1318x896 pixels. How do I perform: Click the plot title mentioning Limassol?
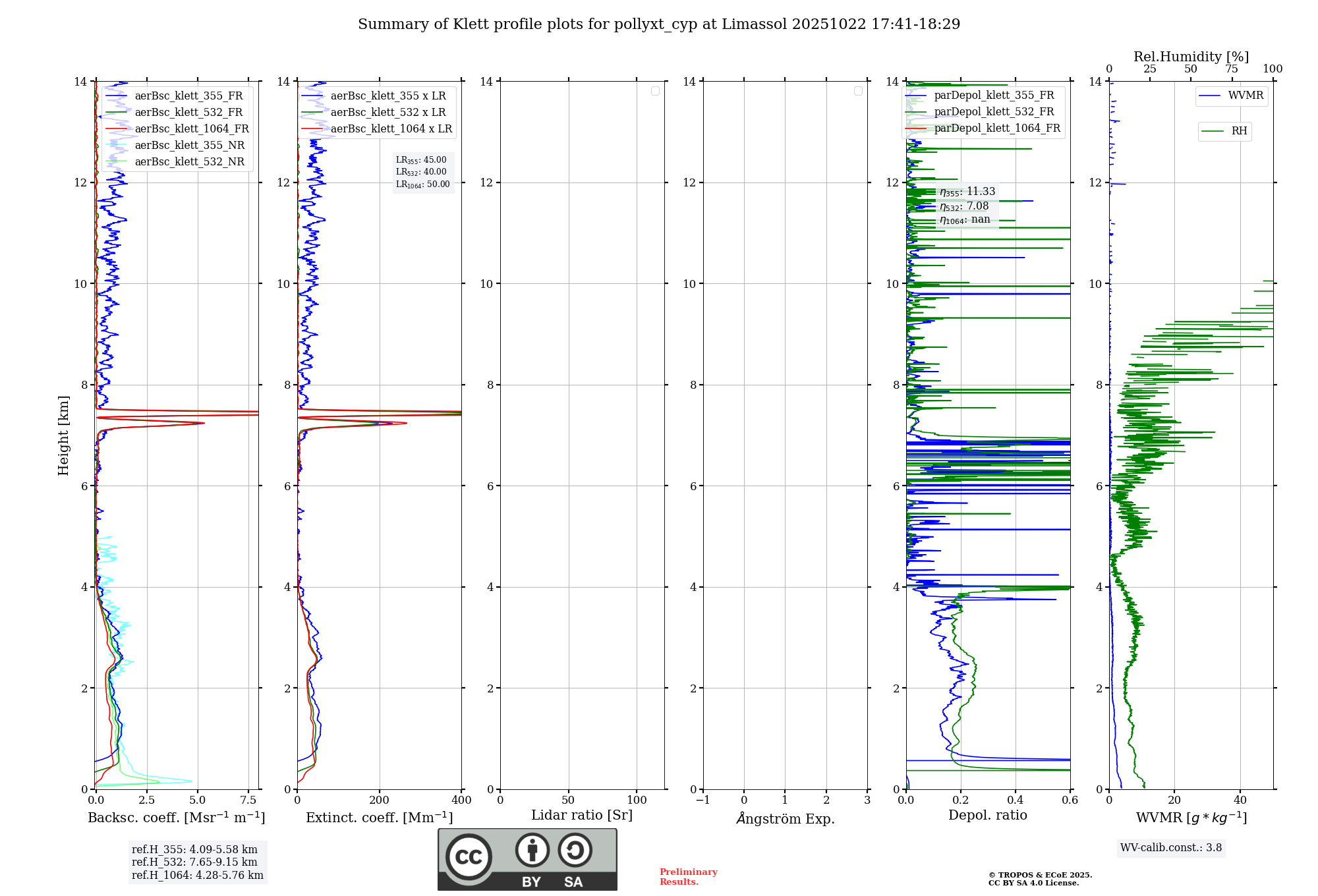(659, 24)
